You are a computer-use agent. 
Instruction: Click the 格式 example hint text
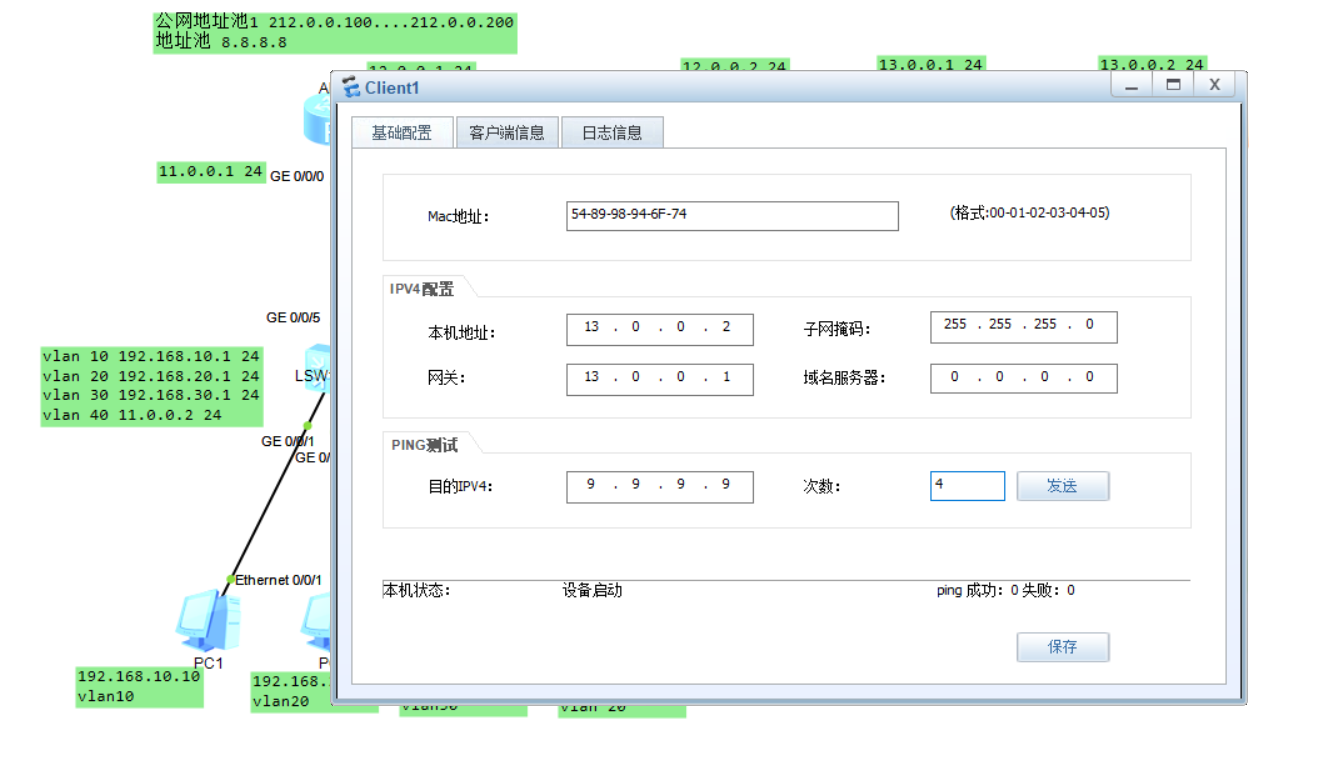(x=1030, y=213)
